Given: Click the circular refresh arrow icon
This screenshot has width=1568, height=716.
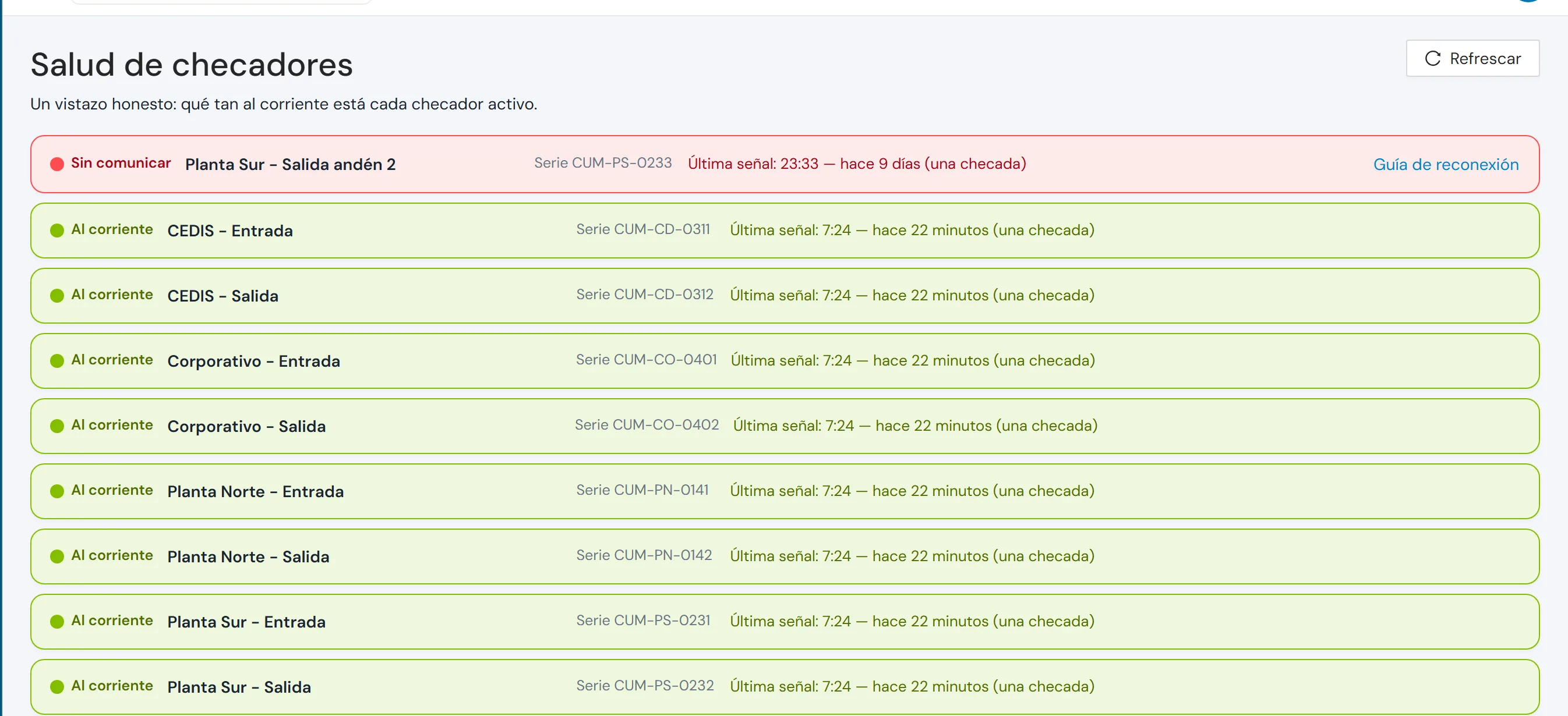Looking at the screenshot, I should pyautogui.click(x=1433, y=58).
